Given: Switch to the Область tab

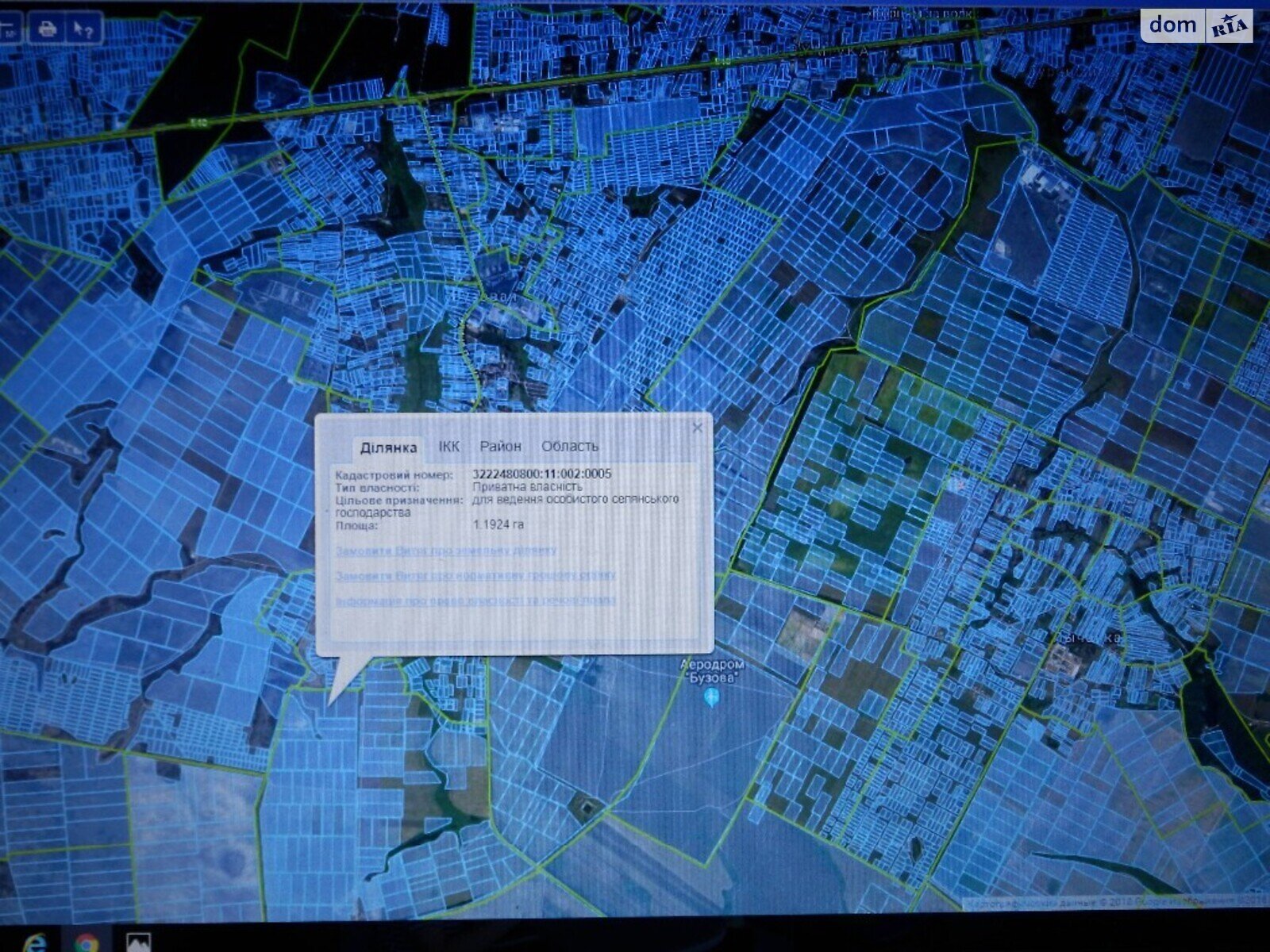Looking at the screenshot, I should click(570, 447).
